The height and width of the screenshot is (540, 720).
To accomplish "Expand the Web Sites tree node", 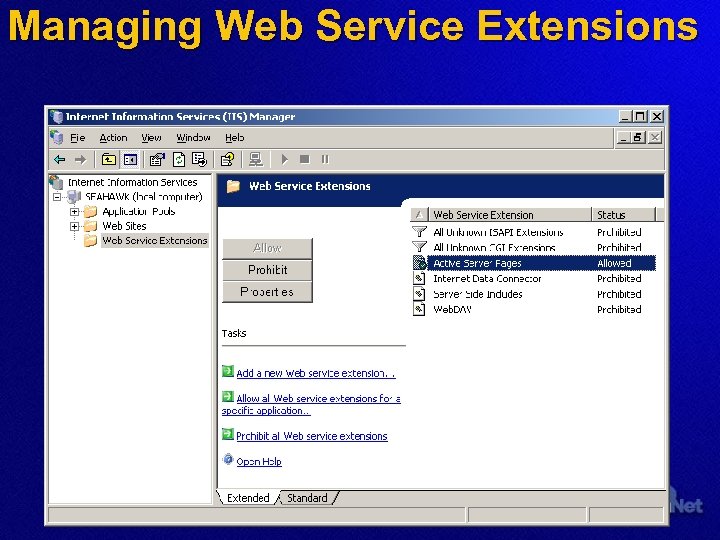I will coord(74,226).
